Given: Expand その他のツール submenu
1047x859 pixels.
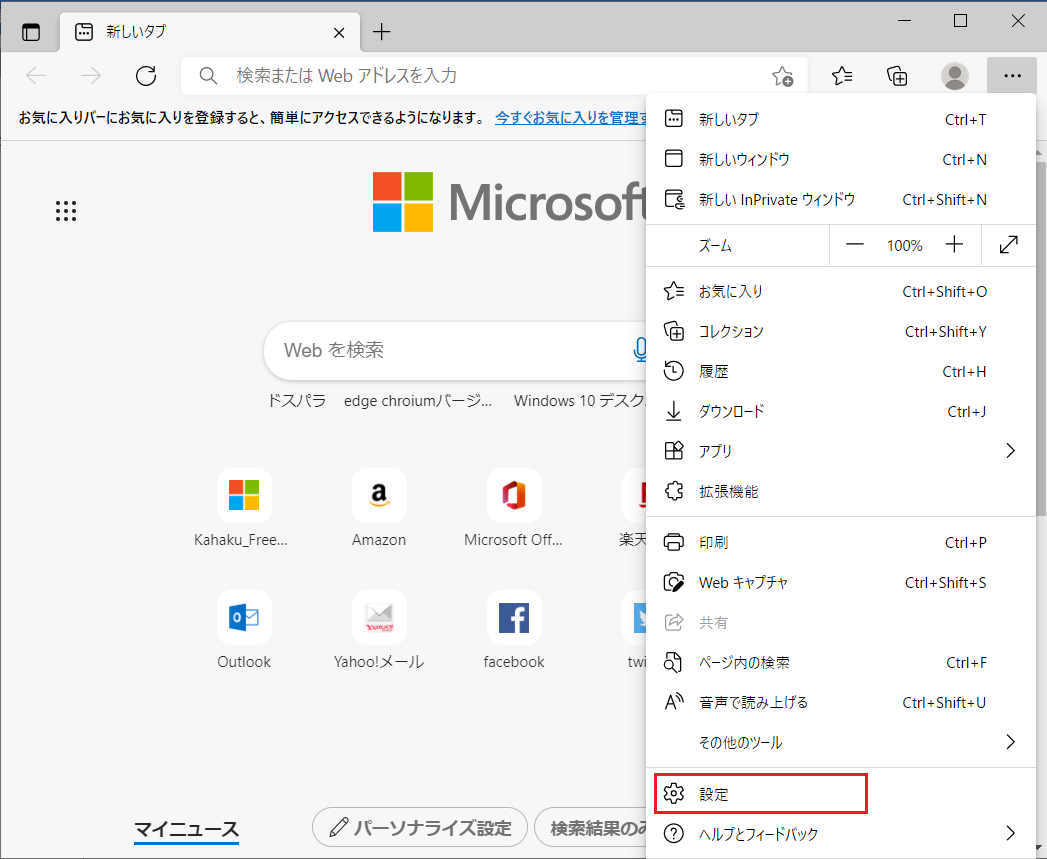Looking at the screenshot, I should tap(841, 742).
